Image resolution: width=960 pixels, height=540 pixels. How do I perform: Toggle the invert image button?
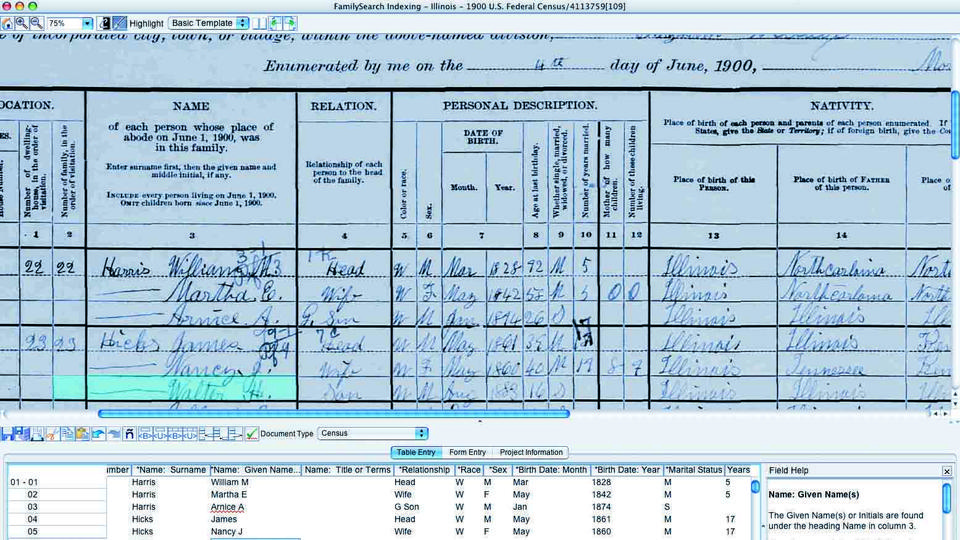pos(104,22)
